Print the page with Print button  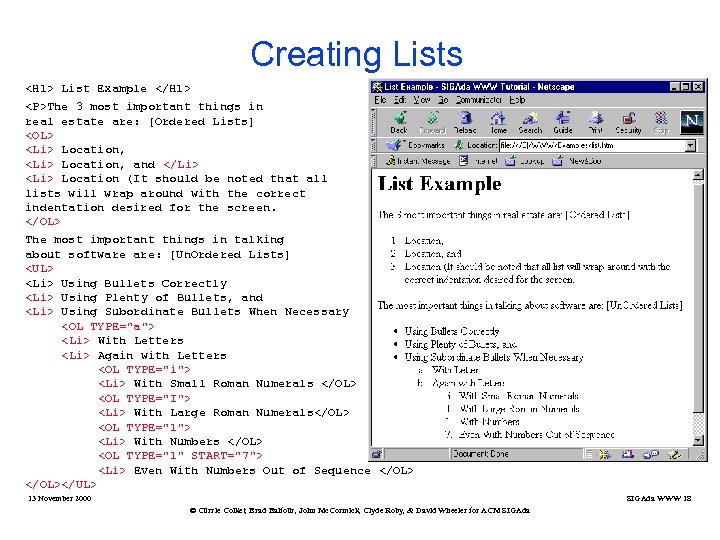[596, 122]
